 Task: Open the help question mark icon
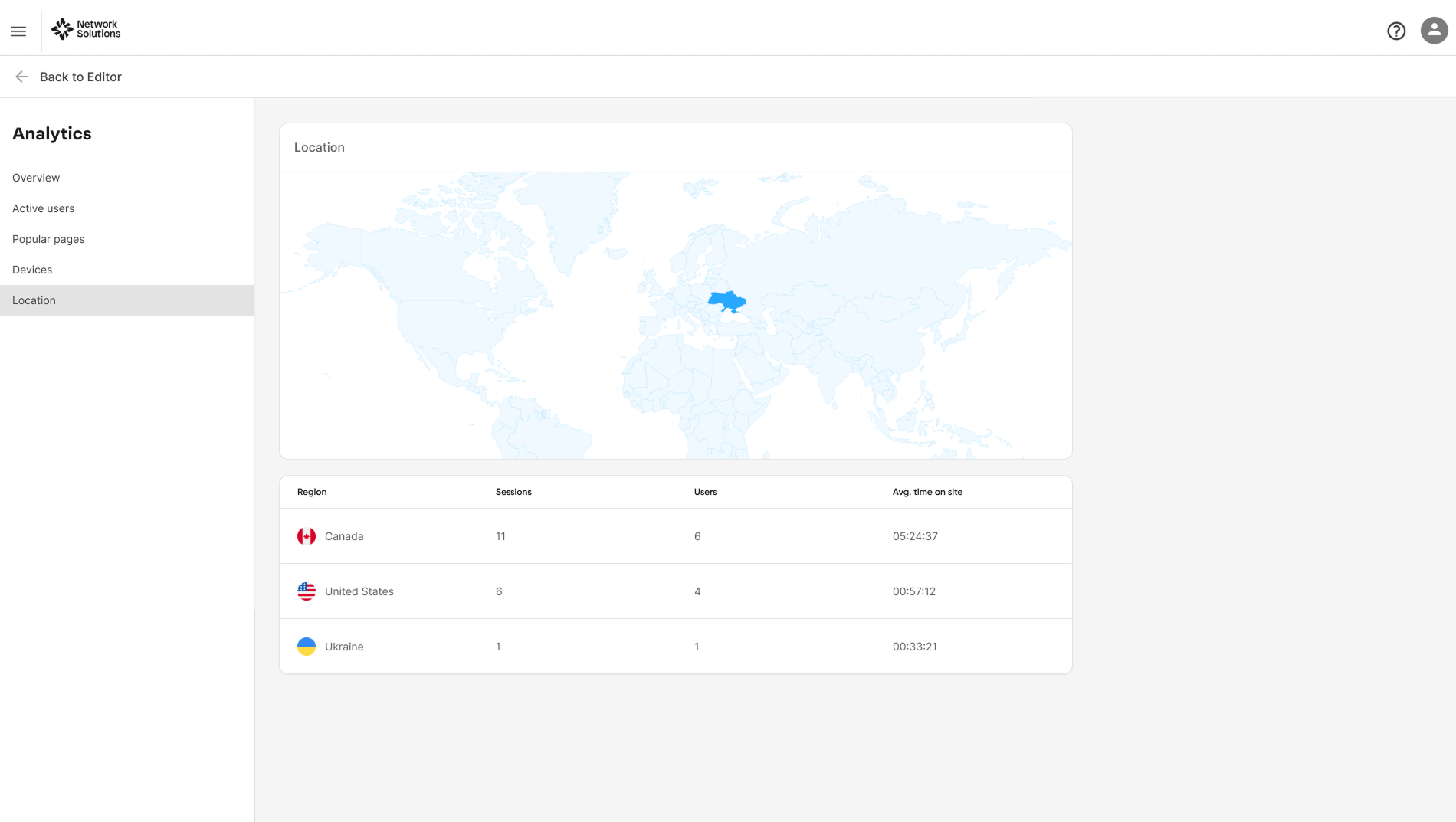click(1396, 31)
